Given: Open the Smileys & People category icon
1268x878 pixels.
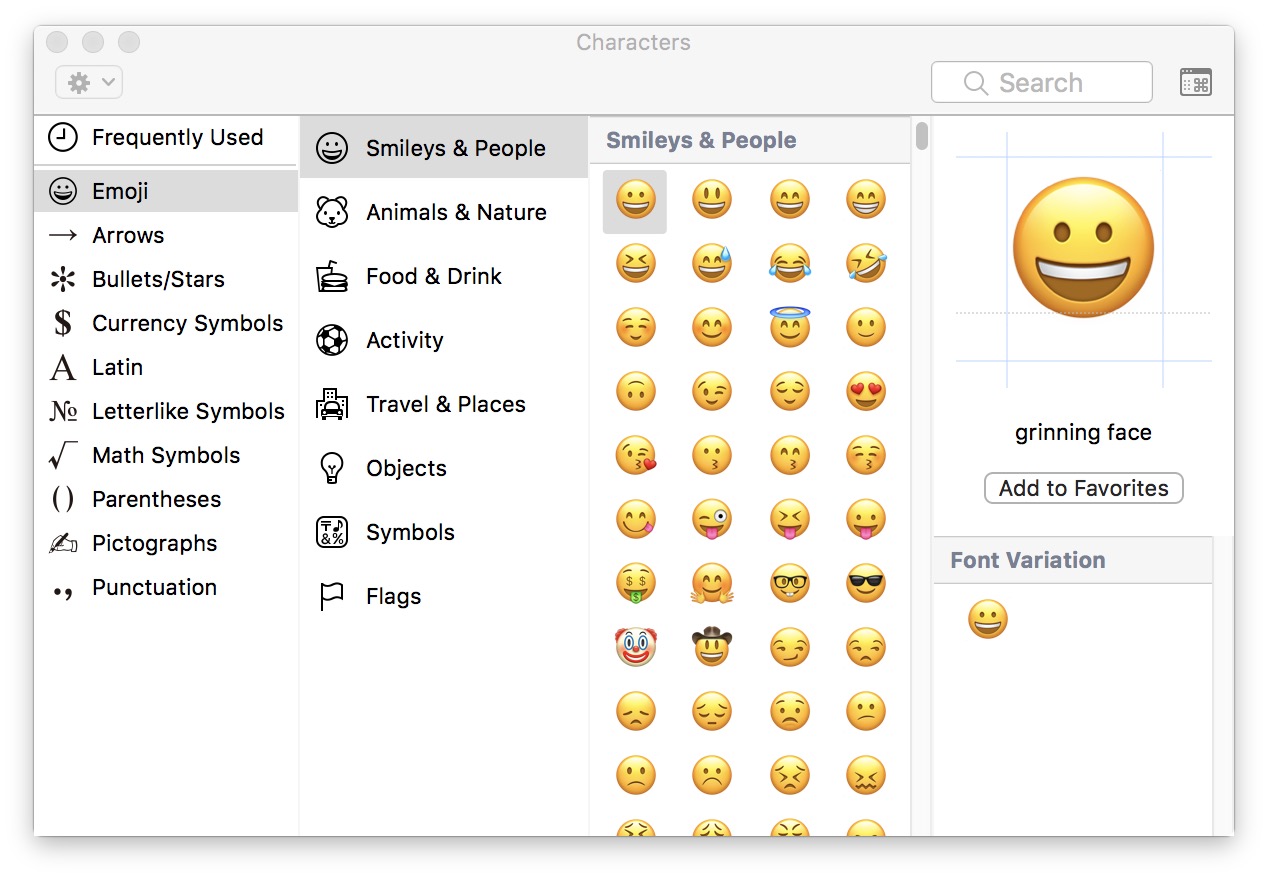Looking at the screenshot, I should coord(330,147).
